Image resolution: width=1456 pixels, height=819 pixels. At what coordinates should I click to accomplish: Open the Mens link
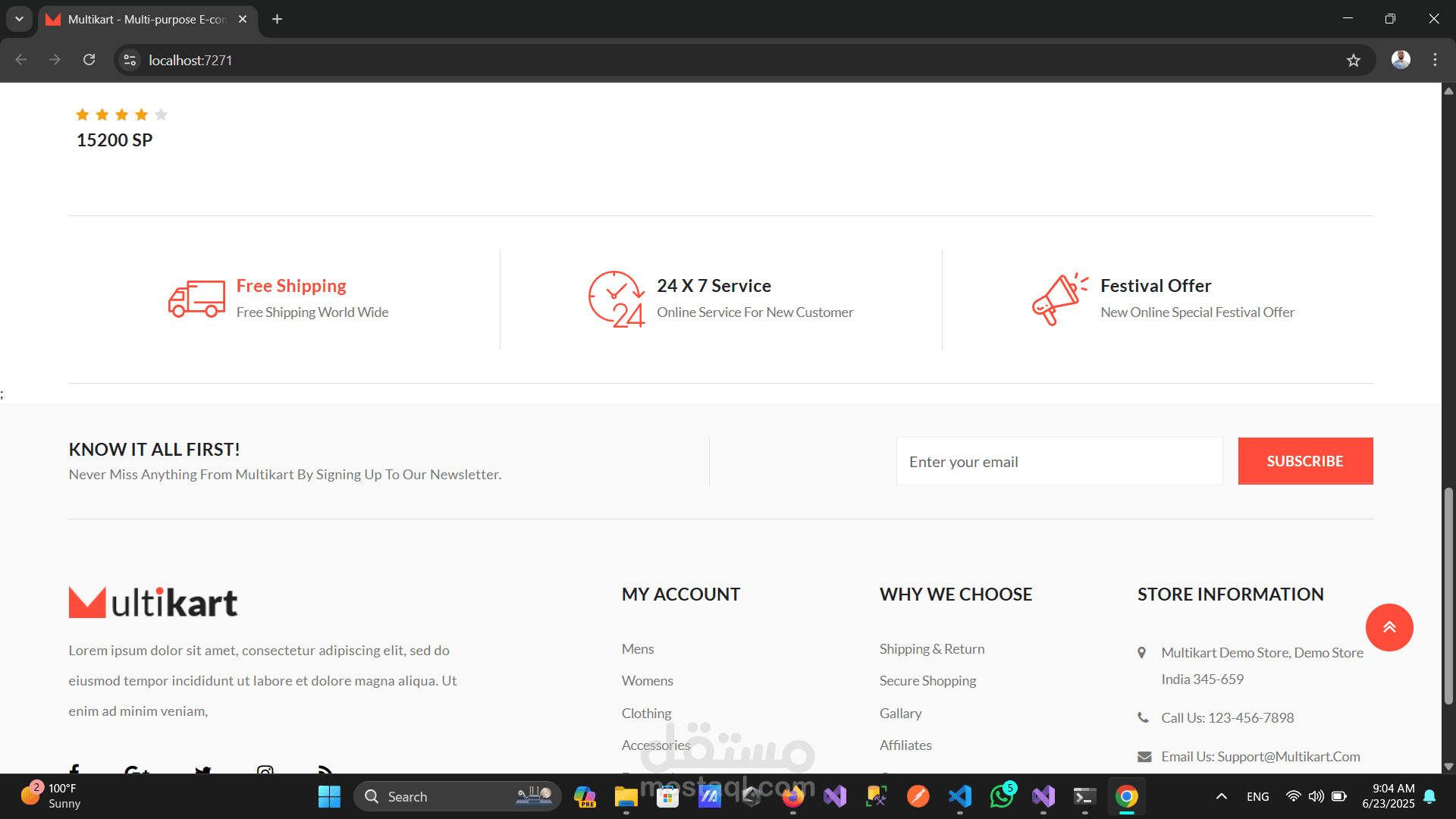(638, 649)
